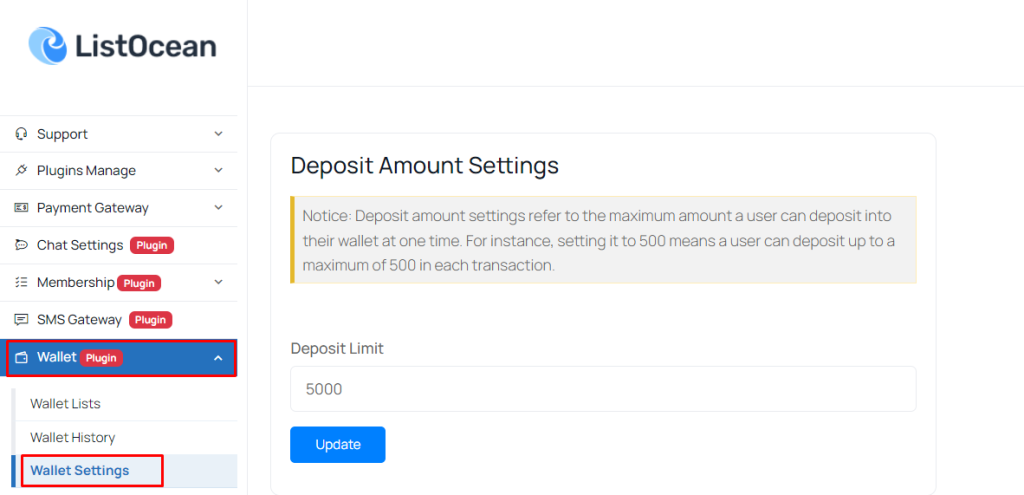This screenshot has width=1024, height=495.
Task: Click the Wallet icon in sidebar
Action: pyautogui.click(x=21, y=358)
